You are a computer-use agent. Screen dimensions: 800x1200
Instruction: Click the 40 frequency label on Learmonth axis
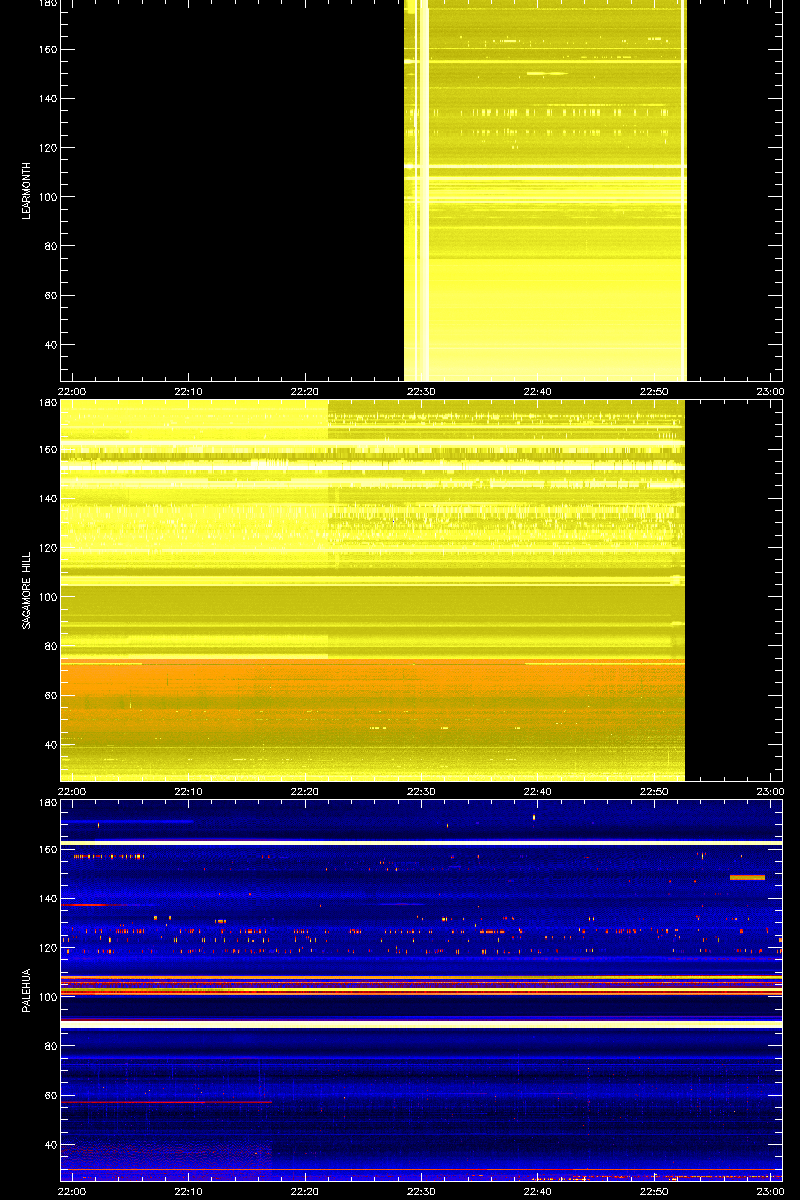[x=50, y=345]
